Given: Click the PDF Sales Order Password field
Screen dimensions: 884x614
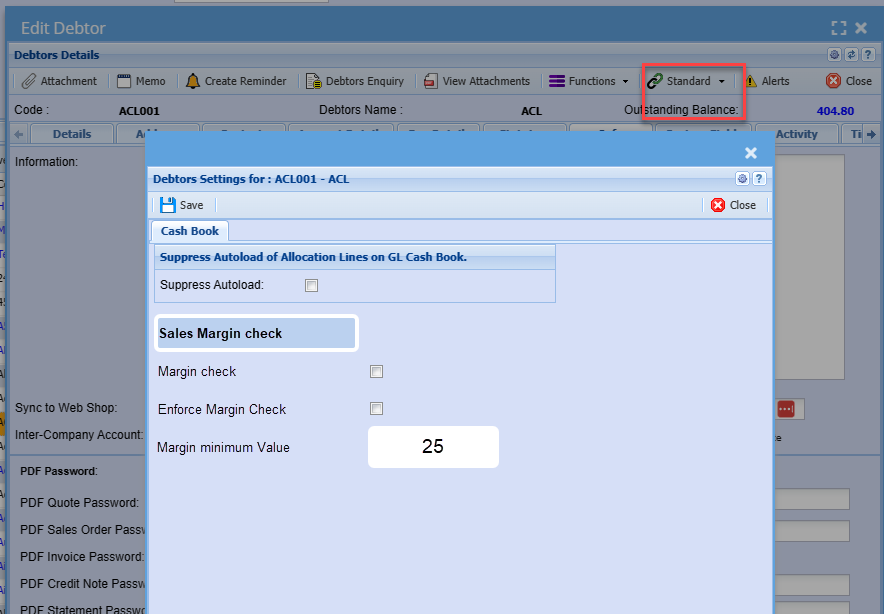Looking at the screenshot, I should (812, 531).
